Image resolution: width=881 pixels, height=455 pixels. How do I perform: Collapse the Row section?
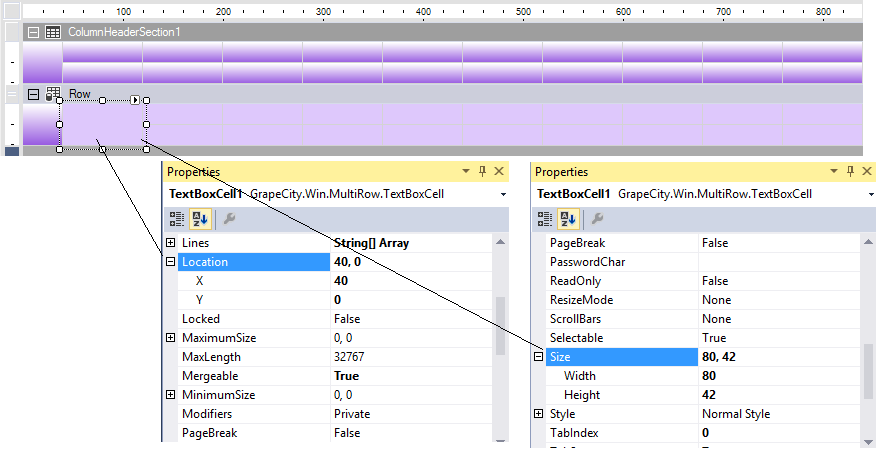pyautogui.click(x=33, y=94)
